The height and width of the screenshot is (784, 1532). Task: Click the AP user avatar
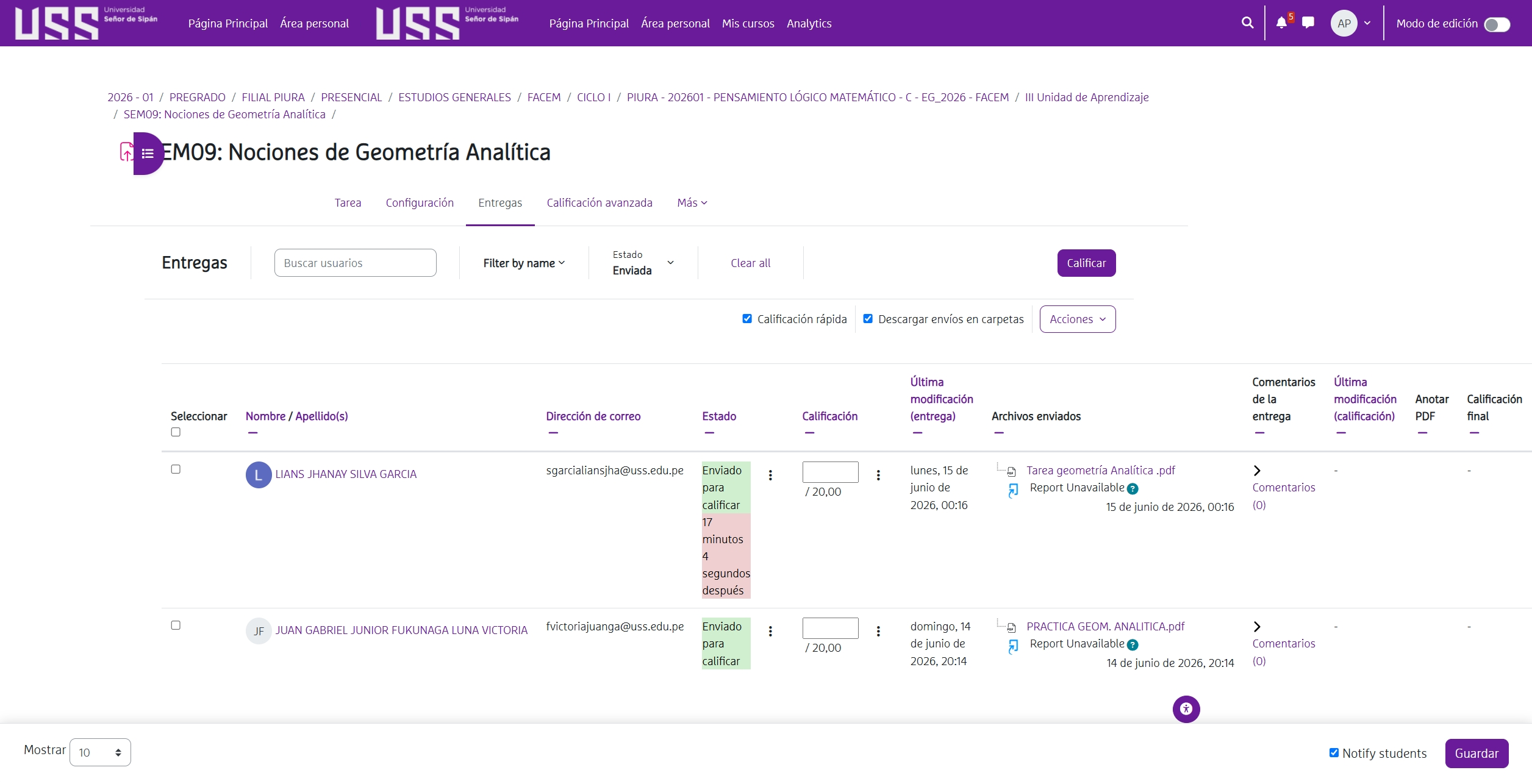coord(1344,23)
